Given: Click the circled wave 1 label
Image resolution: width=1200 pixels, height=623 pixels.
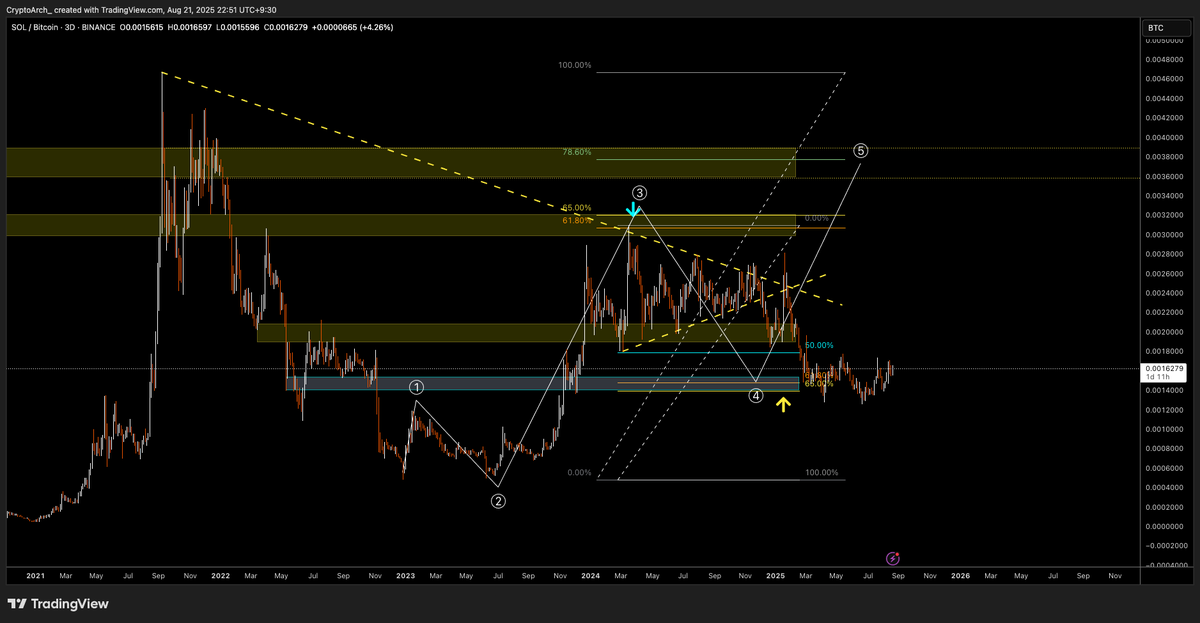Looking at the screenshot, I should [x=417, y=387].
